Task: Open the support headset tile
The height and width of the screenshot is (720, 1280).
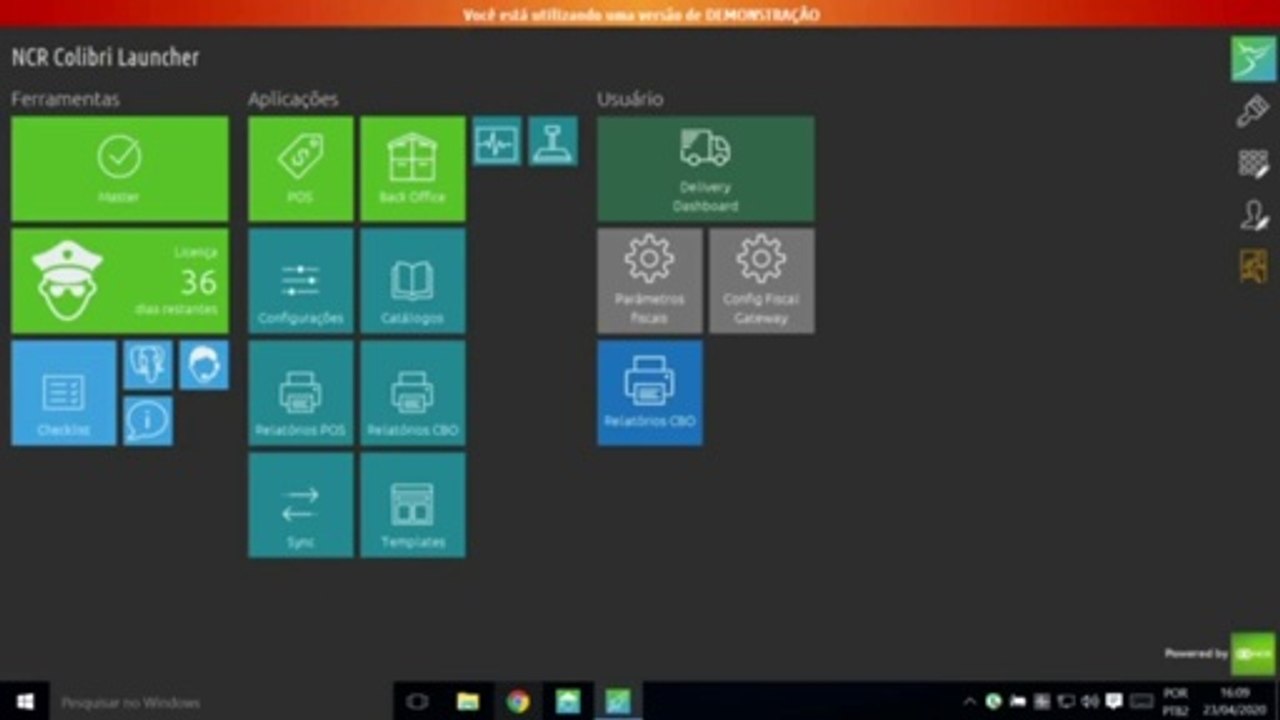Action: [x=204, y=365]
